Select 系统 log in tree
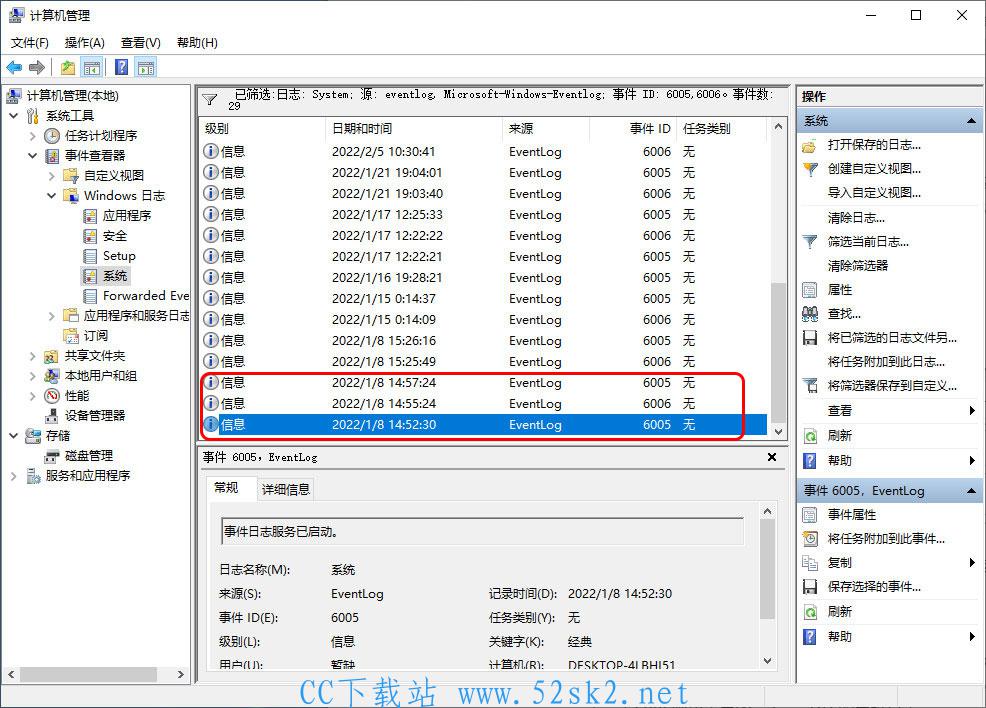Viewport: 986px width, 708px height. coord(114,276)
